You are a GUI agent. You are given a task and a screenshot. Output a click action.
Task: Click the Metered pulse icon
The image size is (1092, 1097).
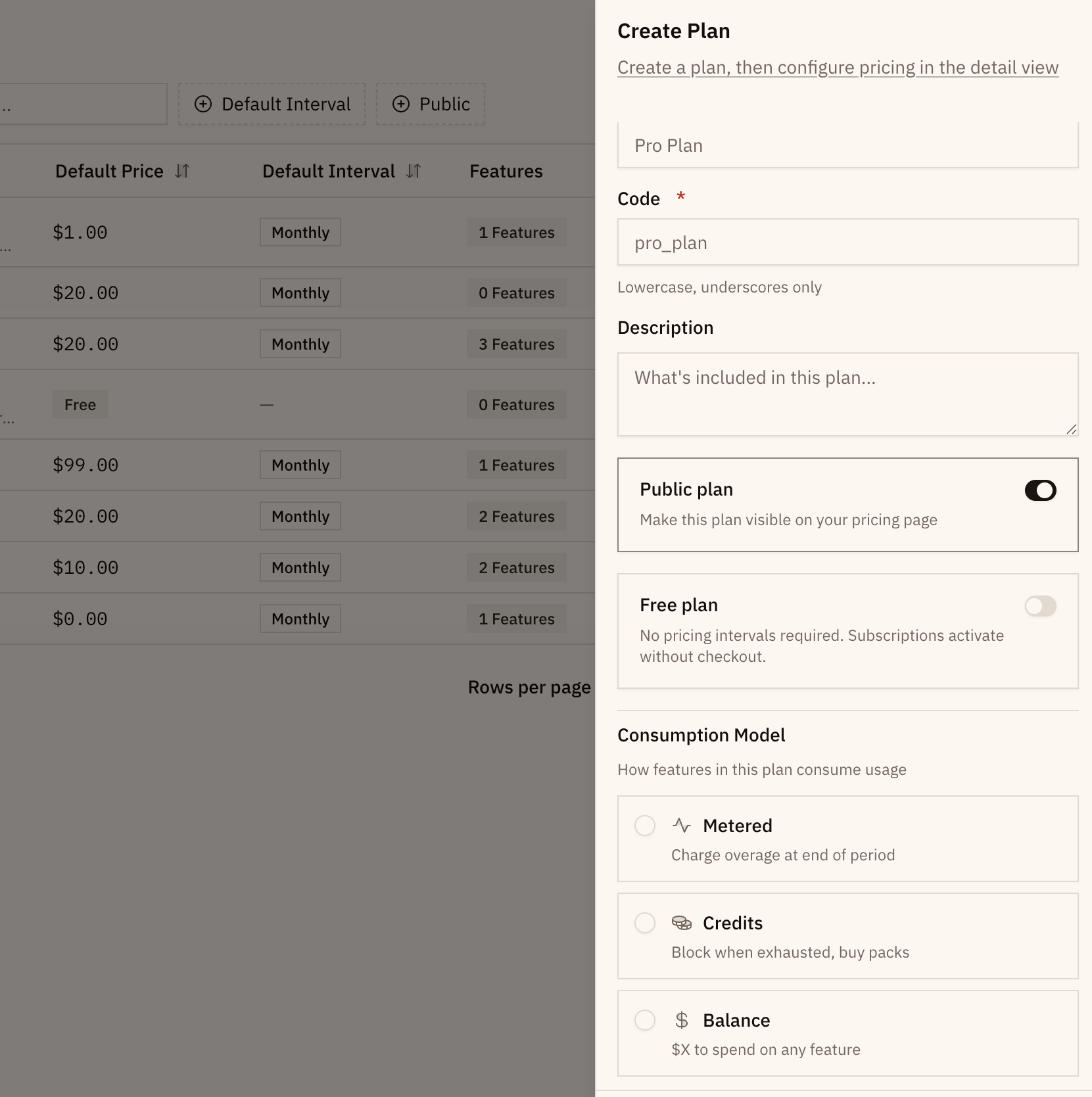tap(682, 825)
